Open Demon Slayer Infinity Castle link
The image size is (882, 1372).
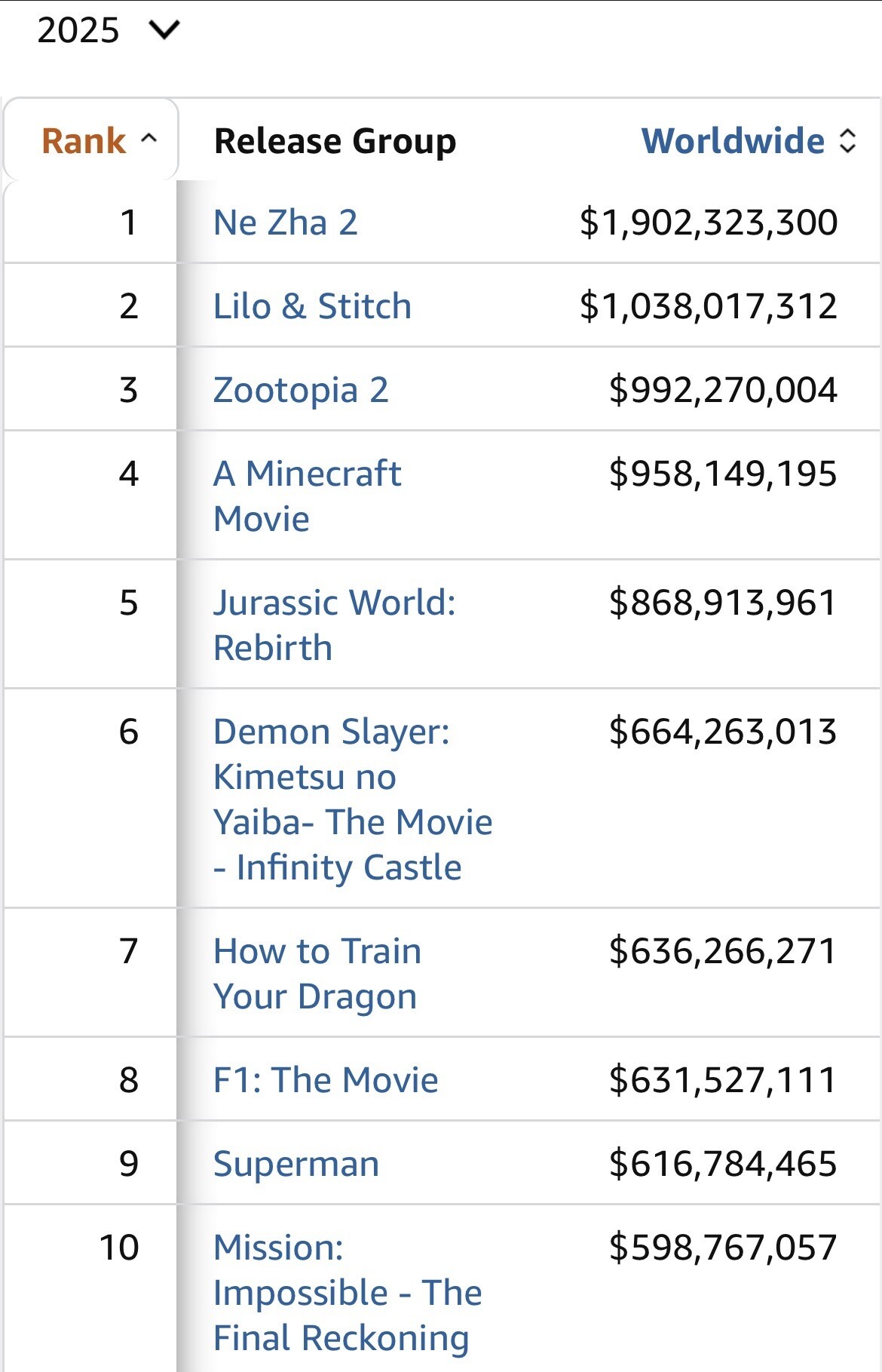coord(352,799)
